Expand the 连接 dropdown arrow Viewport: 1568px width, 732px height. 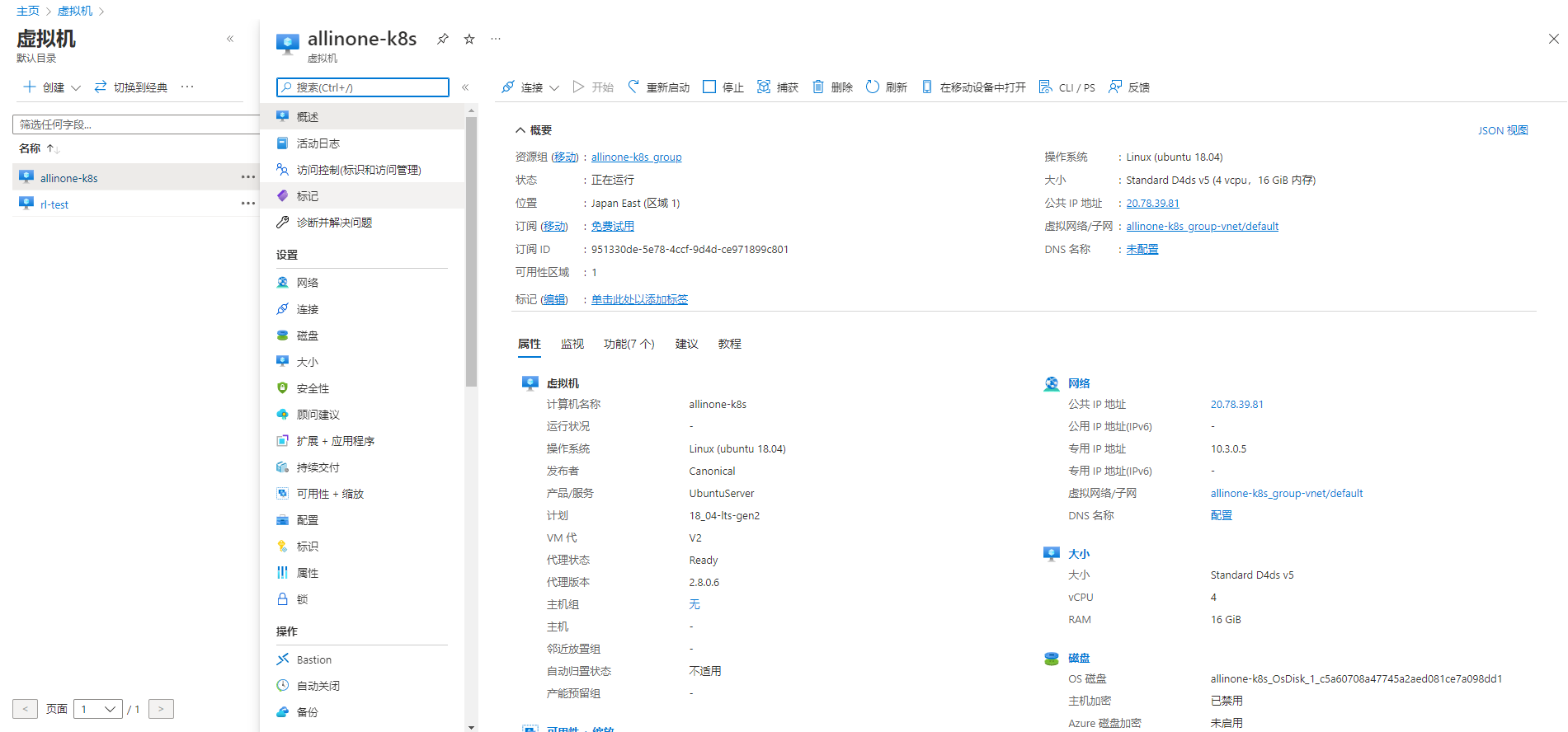pos(554,87)
